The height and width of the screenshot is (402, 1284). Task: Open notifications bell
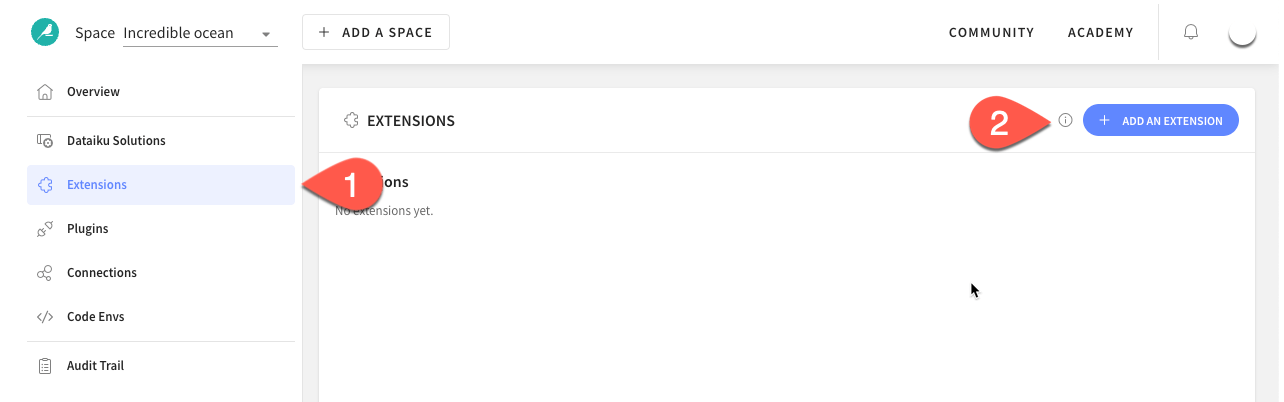1190,32
